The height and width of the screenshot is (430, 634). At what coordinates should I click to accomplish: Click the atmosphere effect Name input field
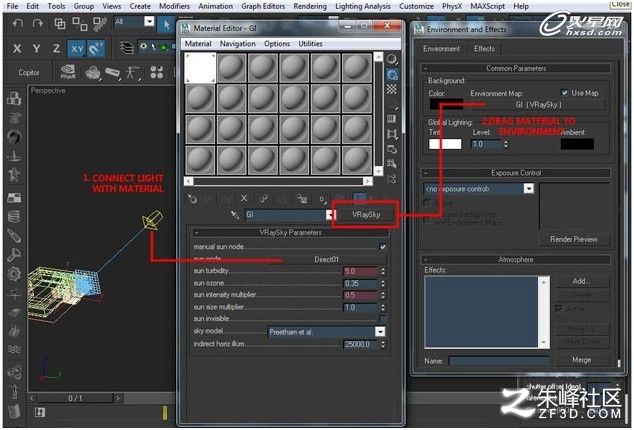[x=499, y=361]
